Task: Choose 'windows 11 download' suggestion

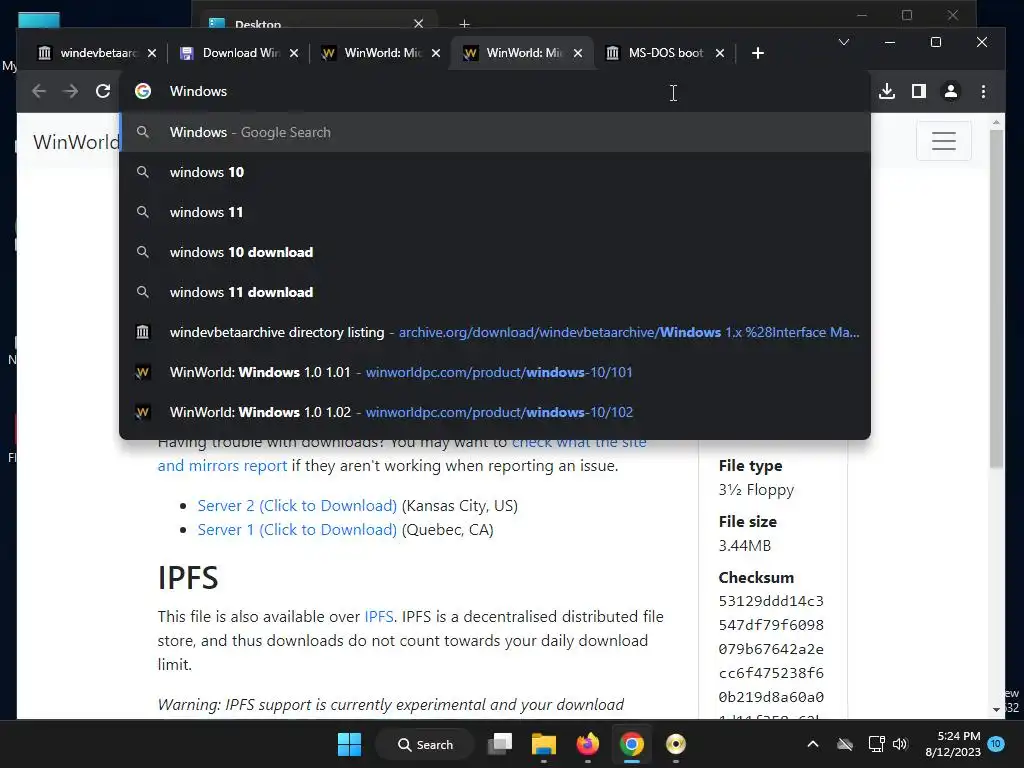Action: tap(495, 292)
